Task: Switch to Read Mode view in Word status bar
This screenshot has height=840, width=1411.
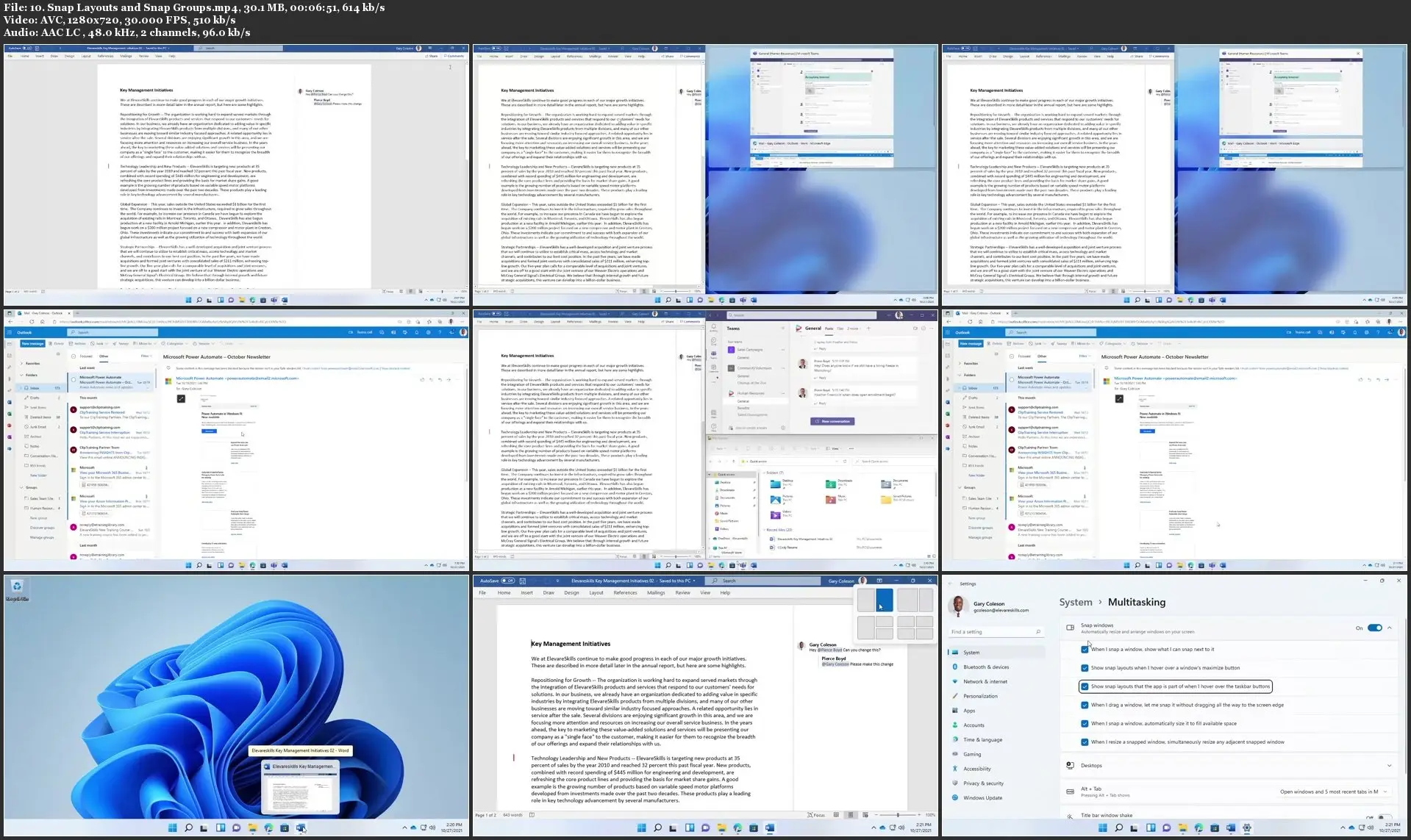Action: [837, 815]
